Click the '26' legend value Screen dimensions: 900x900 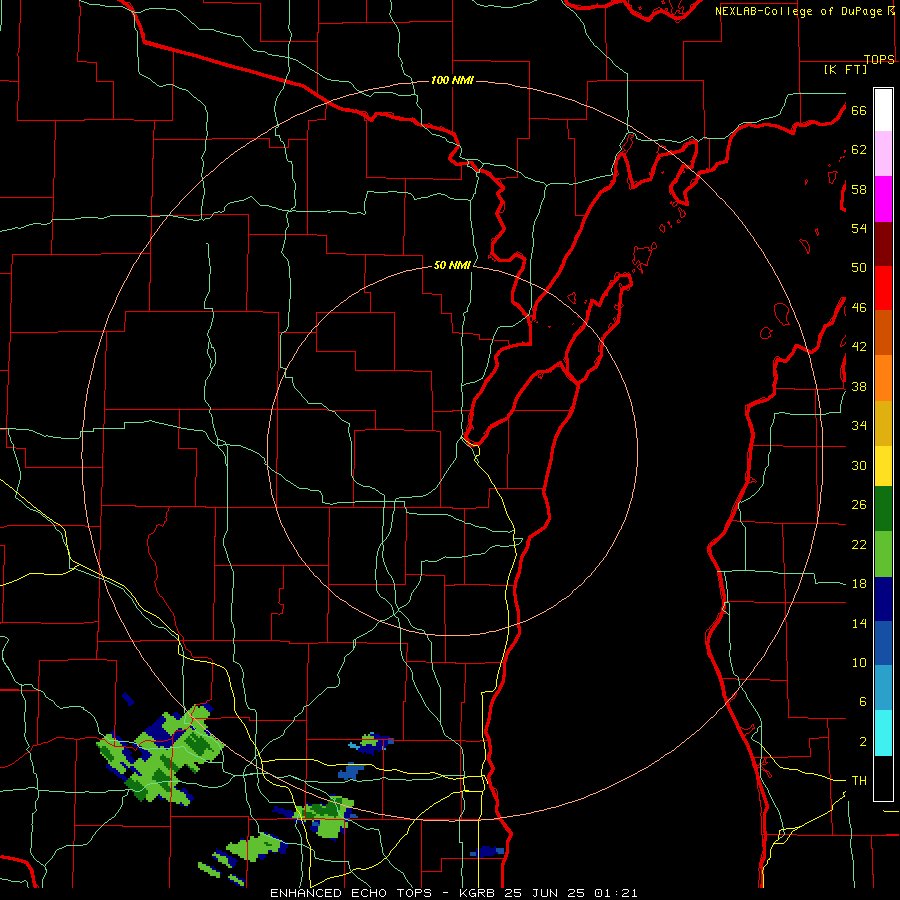point(859,505)
